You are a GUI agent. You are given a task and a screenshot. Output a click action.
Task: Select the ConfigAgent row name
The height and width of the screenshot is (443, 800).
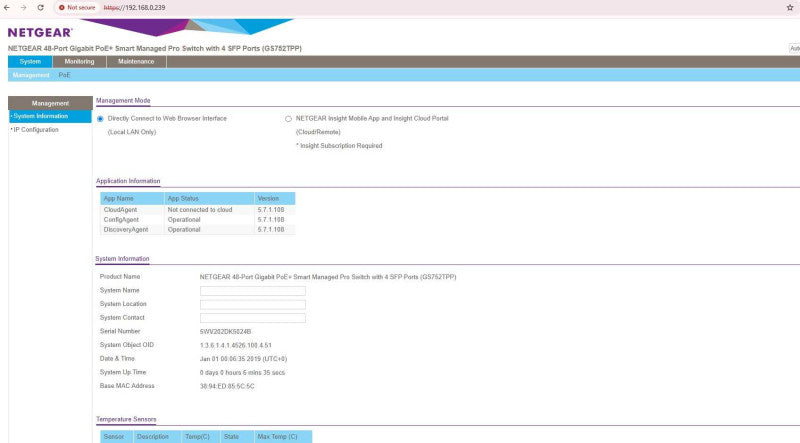121,220
